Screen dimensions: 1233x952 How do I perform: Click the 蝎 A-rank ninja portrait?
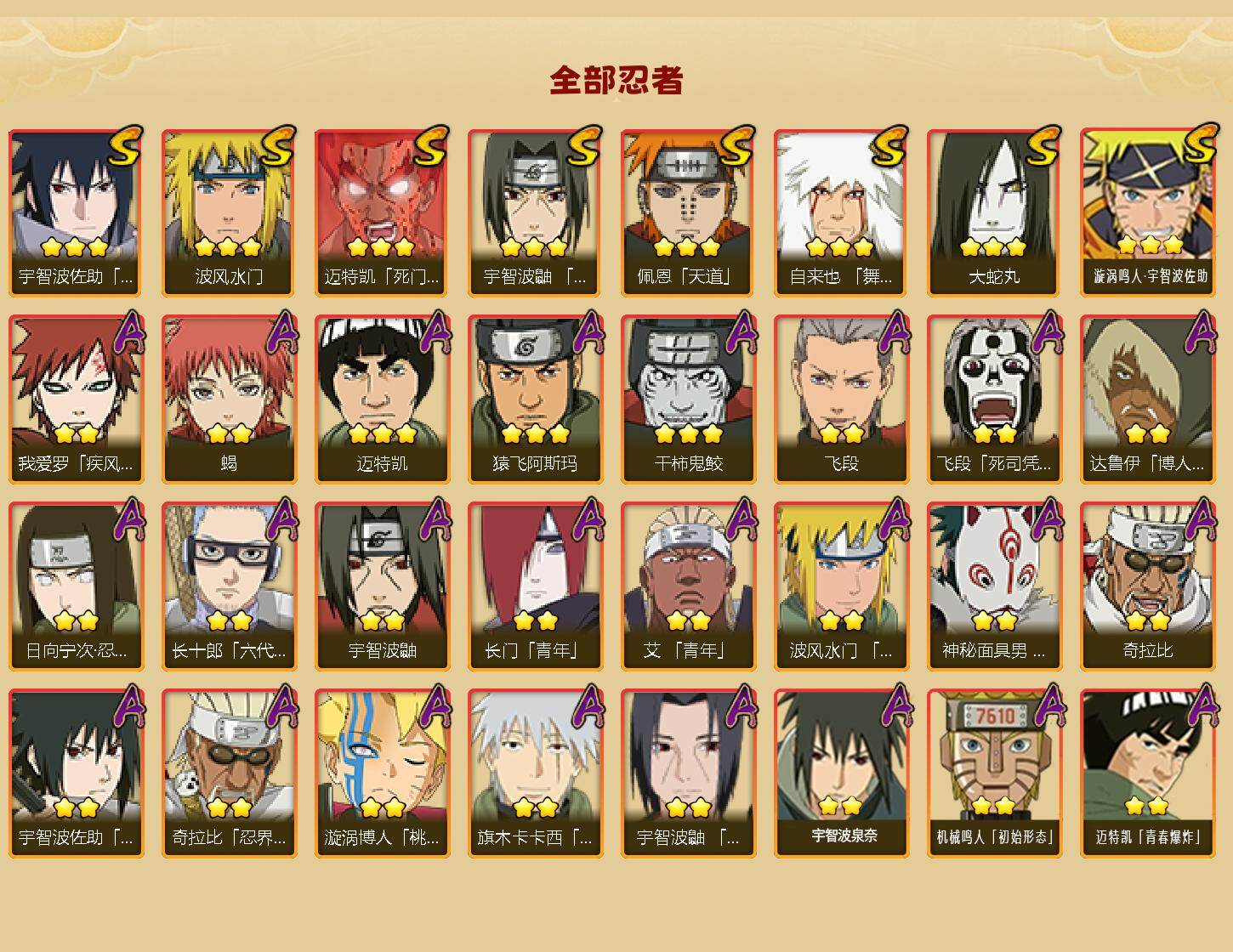pyautogui.click(x=228, y=399)
